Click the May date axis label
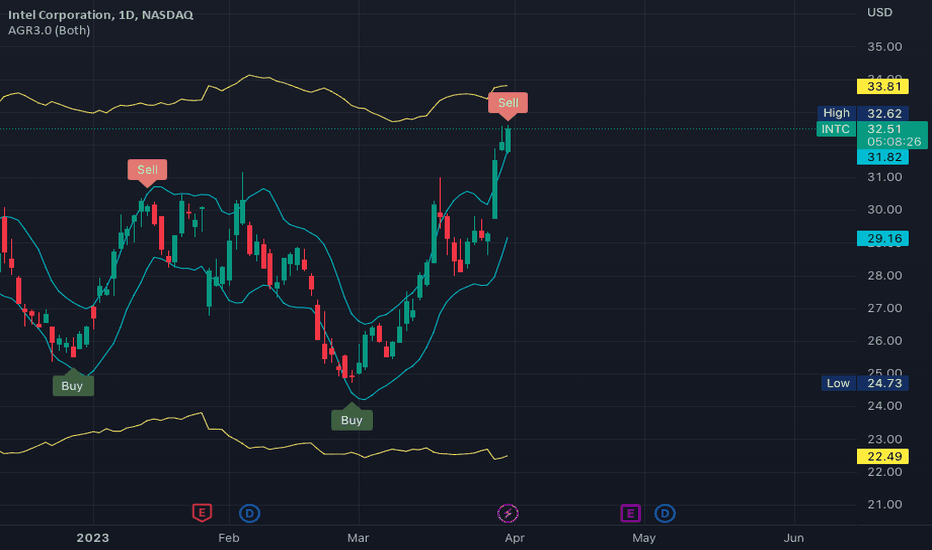Viewport: 932px width, 550px height. [x=644, y=538]
